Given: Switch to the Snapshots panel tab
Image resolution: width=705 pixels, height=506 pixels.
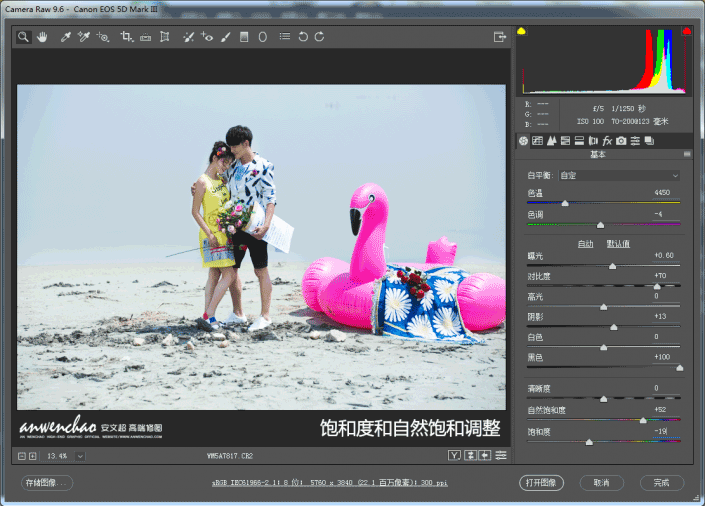Looking at the screenshot, I should (649, 141).
